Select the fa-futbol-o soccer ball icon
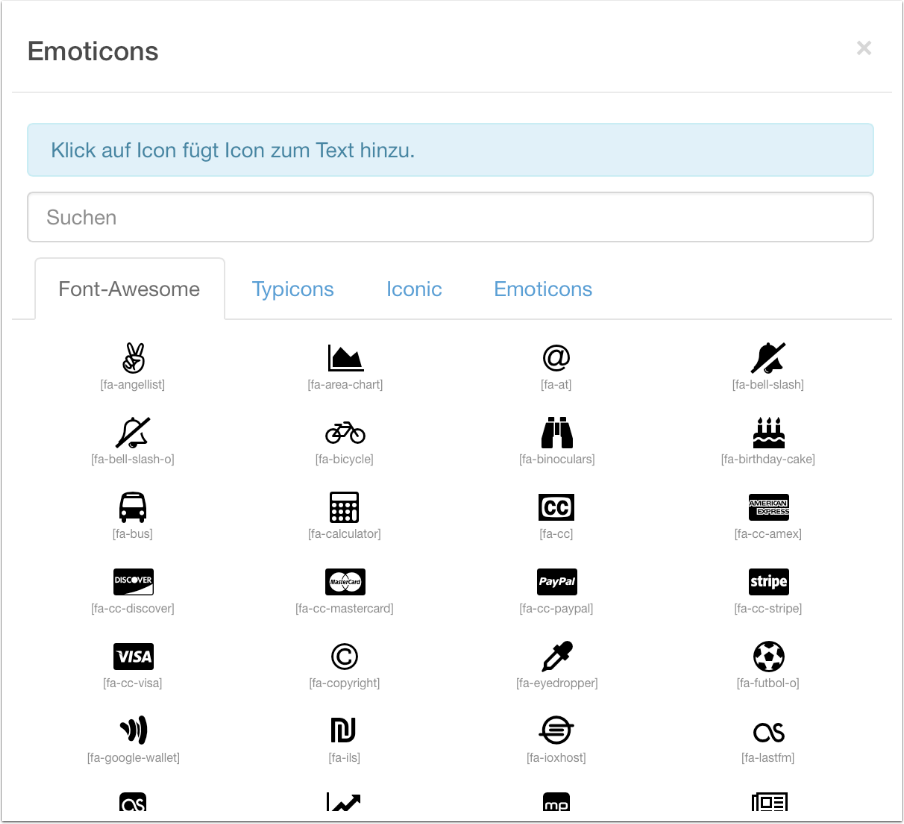 768,657
